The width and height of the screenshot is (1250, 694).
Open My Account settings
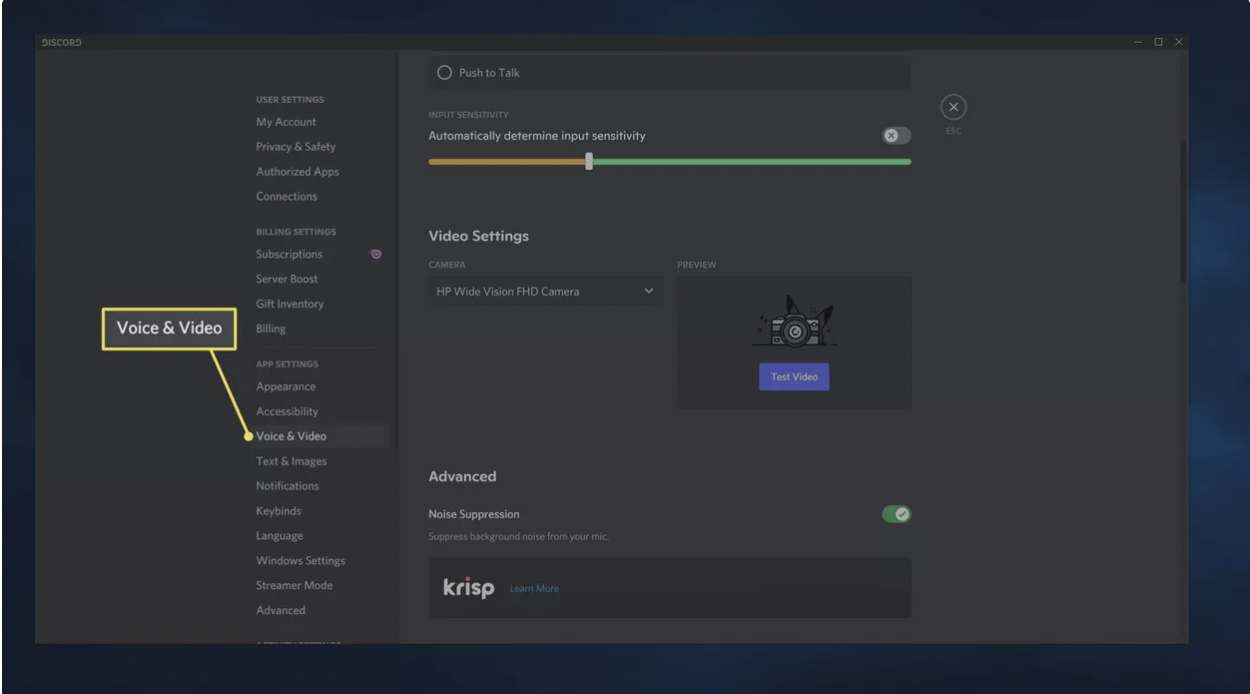tap(286, 122)
